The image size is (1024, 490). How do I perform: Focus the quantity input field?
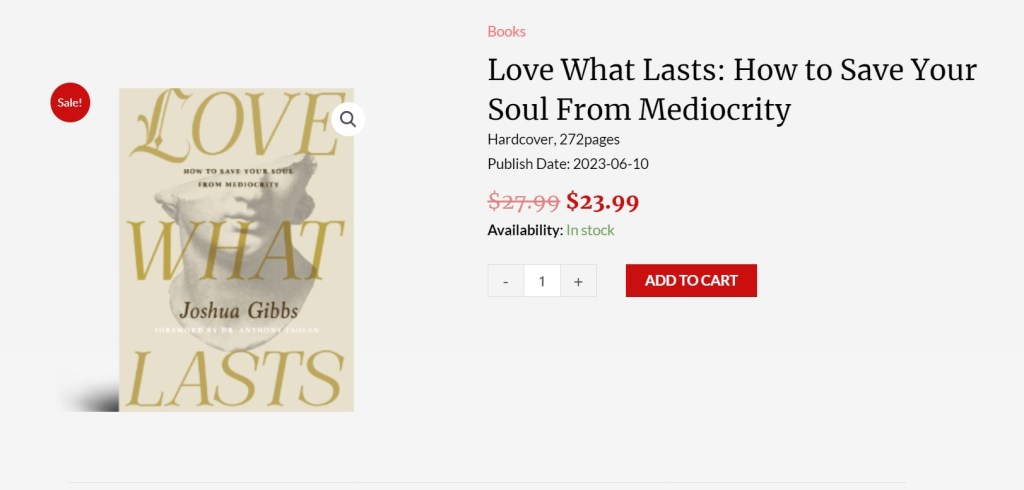[x=542, y=281]
